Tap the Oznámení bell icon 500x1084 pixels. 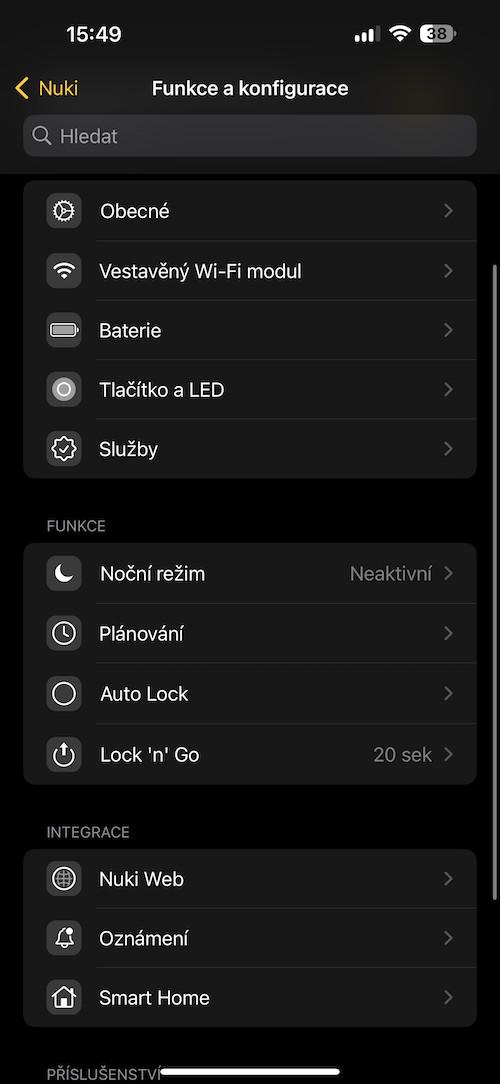click(x=64, y=938)
